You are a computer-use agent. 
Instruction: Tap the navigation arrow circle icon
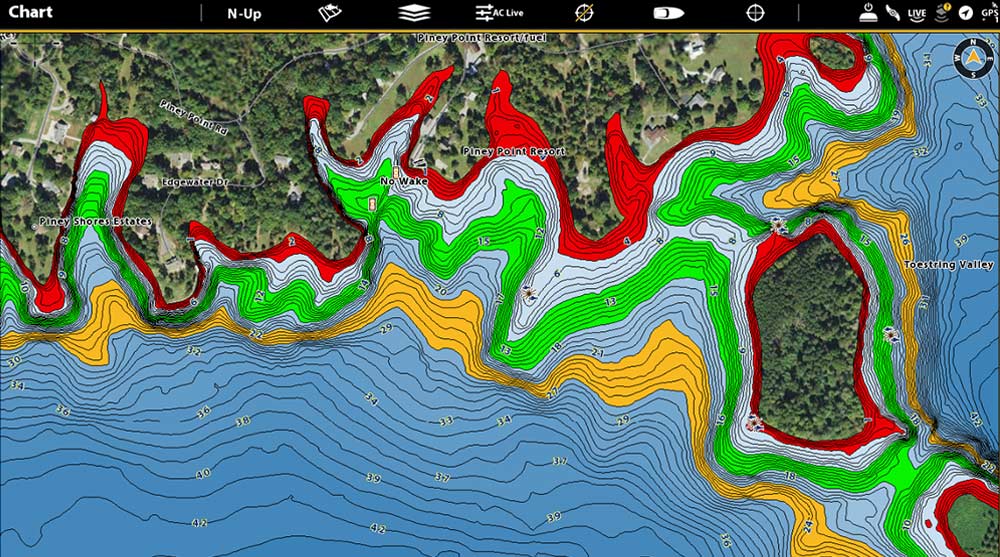click(966, 13)
